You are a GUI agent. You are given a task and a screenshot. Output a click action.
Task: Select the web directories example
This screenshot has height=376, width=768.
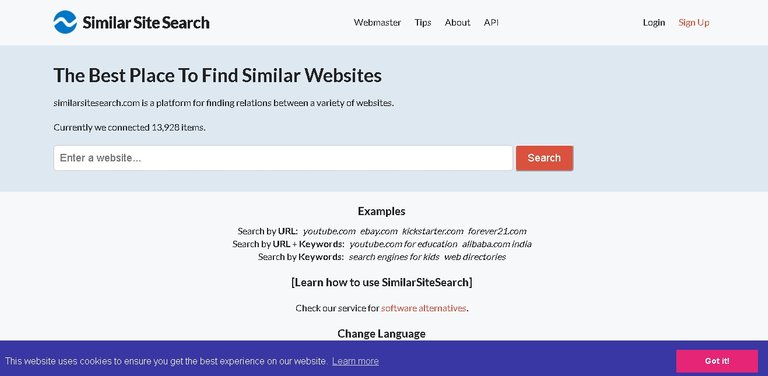coord(475,257)
